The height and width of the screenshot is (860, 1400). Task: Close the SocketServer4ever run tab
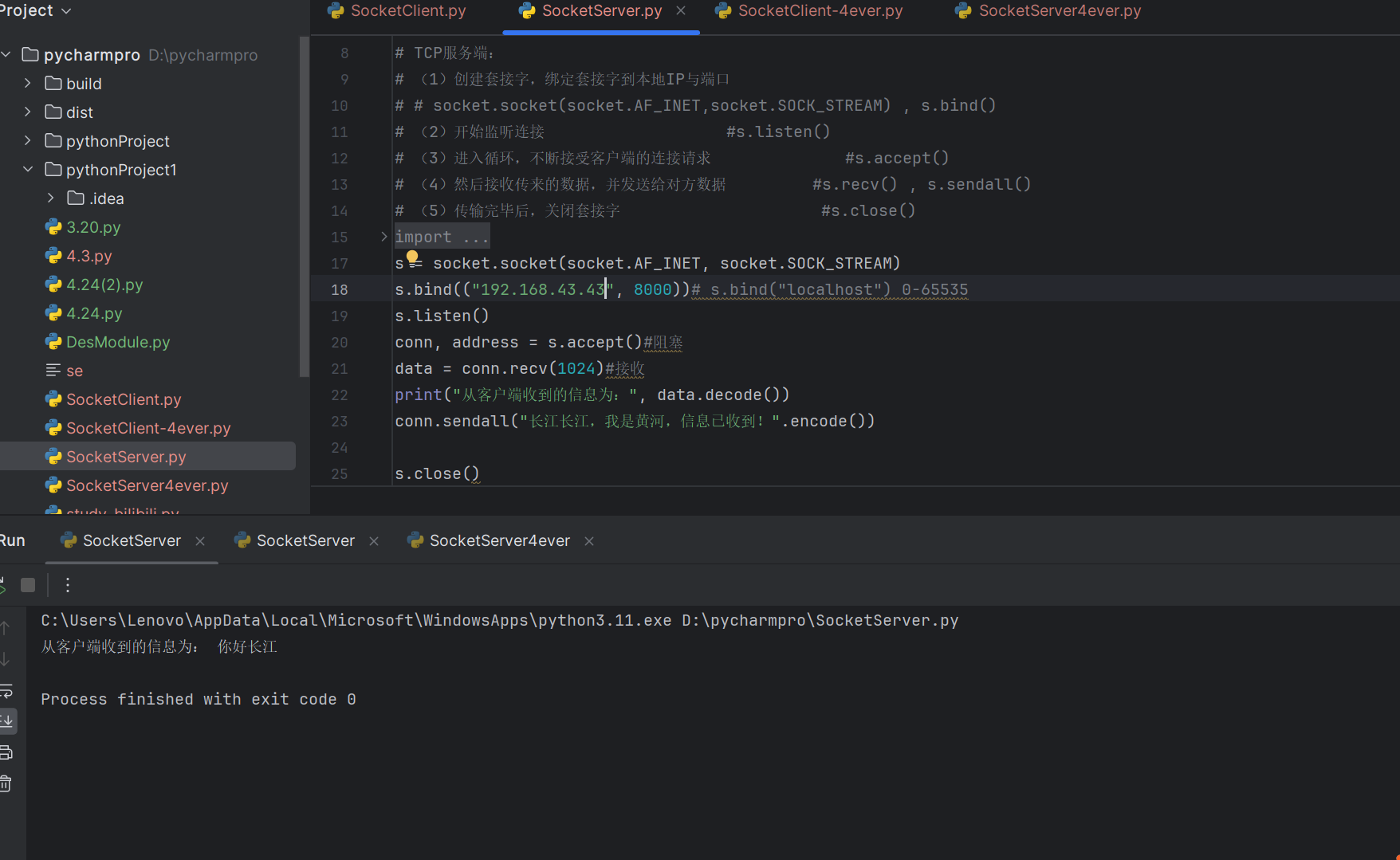[589, 541]
